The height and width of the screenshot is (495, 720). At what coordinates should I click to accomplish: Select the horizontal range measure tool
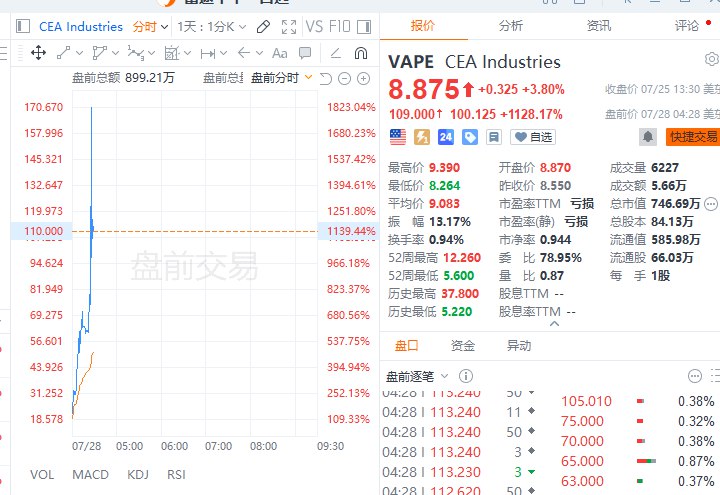208,53
